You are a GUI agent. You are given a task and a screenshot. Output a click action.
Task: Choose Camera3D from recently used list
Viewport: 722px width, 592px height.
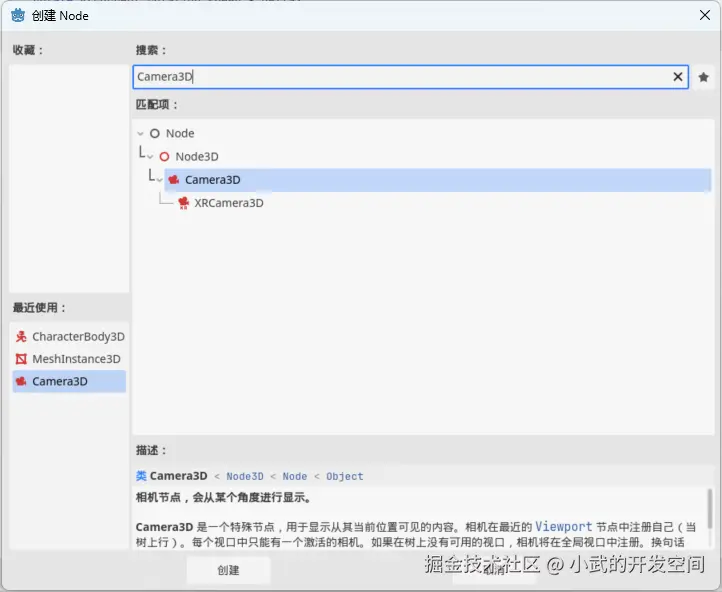coord(69,381)
